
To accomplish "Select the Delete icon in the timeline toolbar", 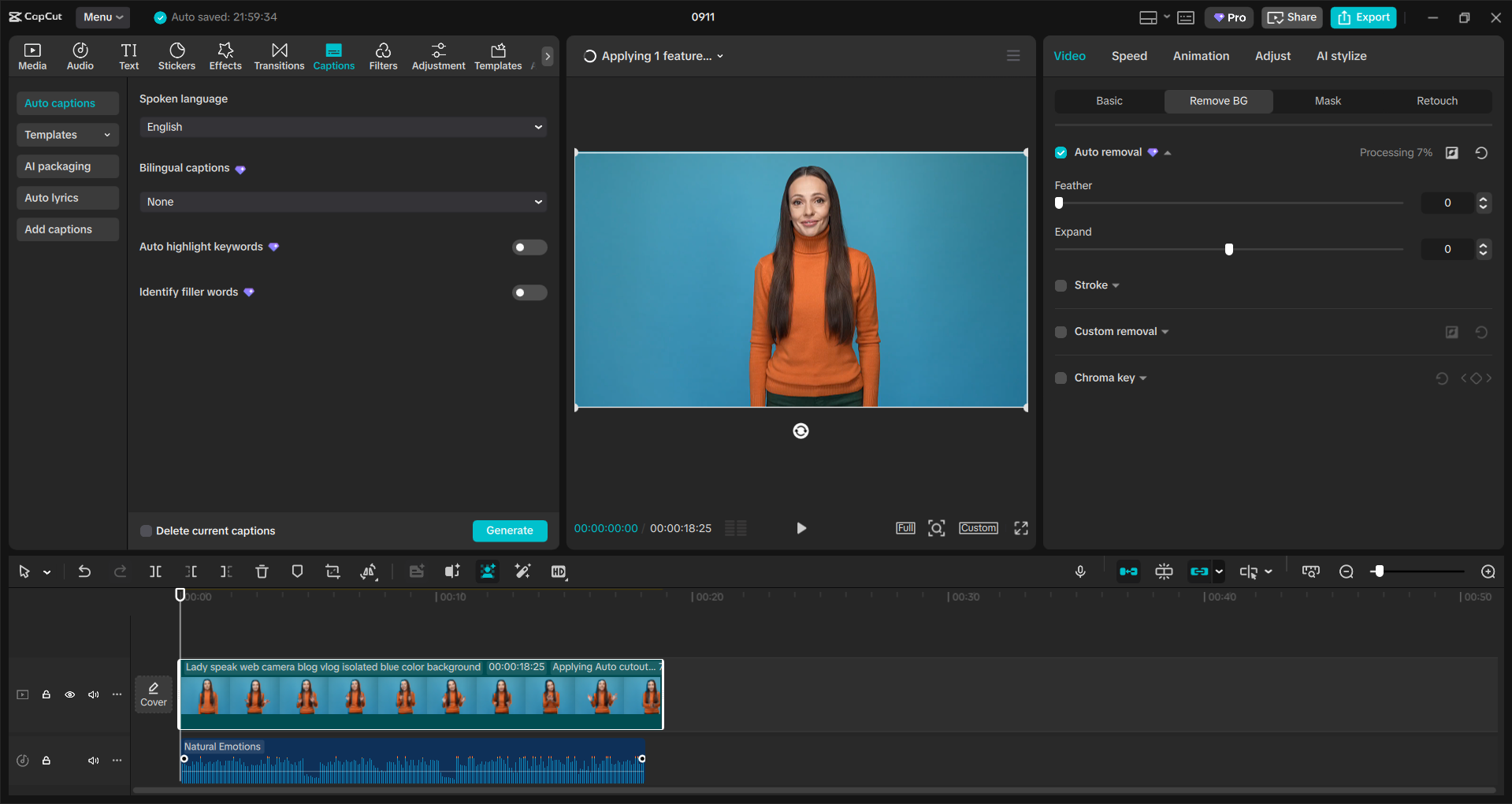I will (x=262, y=571).
